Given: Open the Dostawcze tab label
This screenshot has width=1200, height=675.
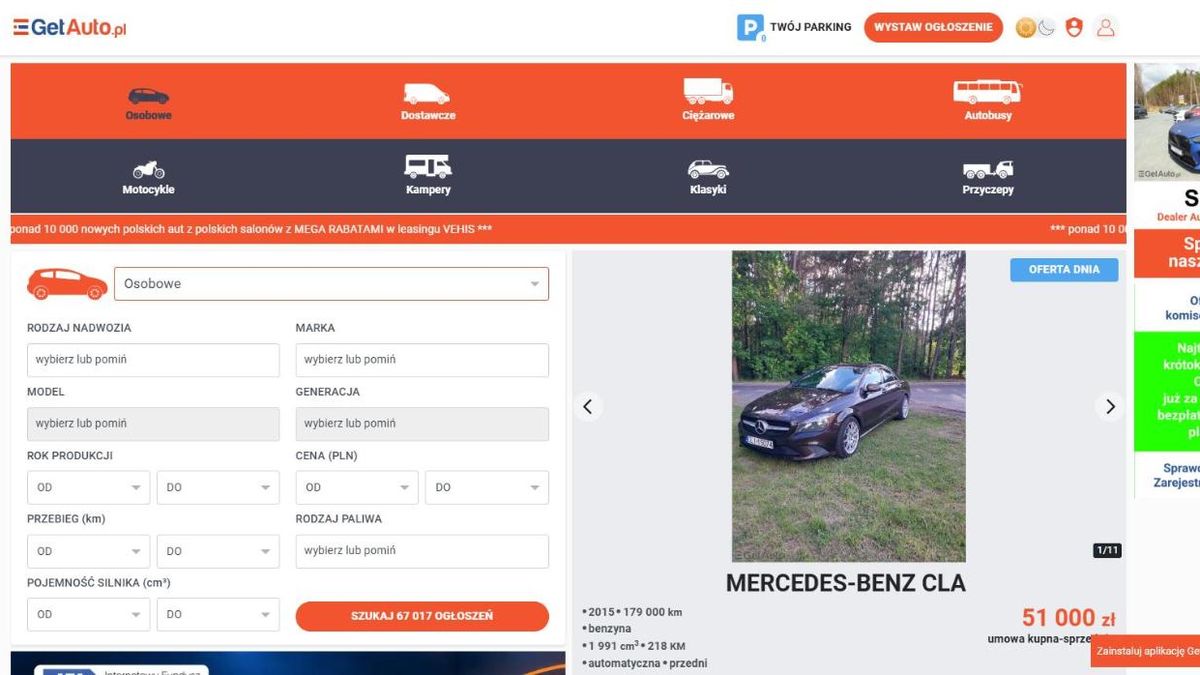Looking at the screenshot, I should pyautogui.click(x=428, y=116).
